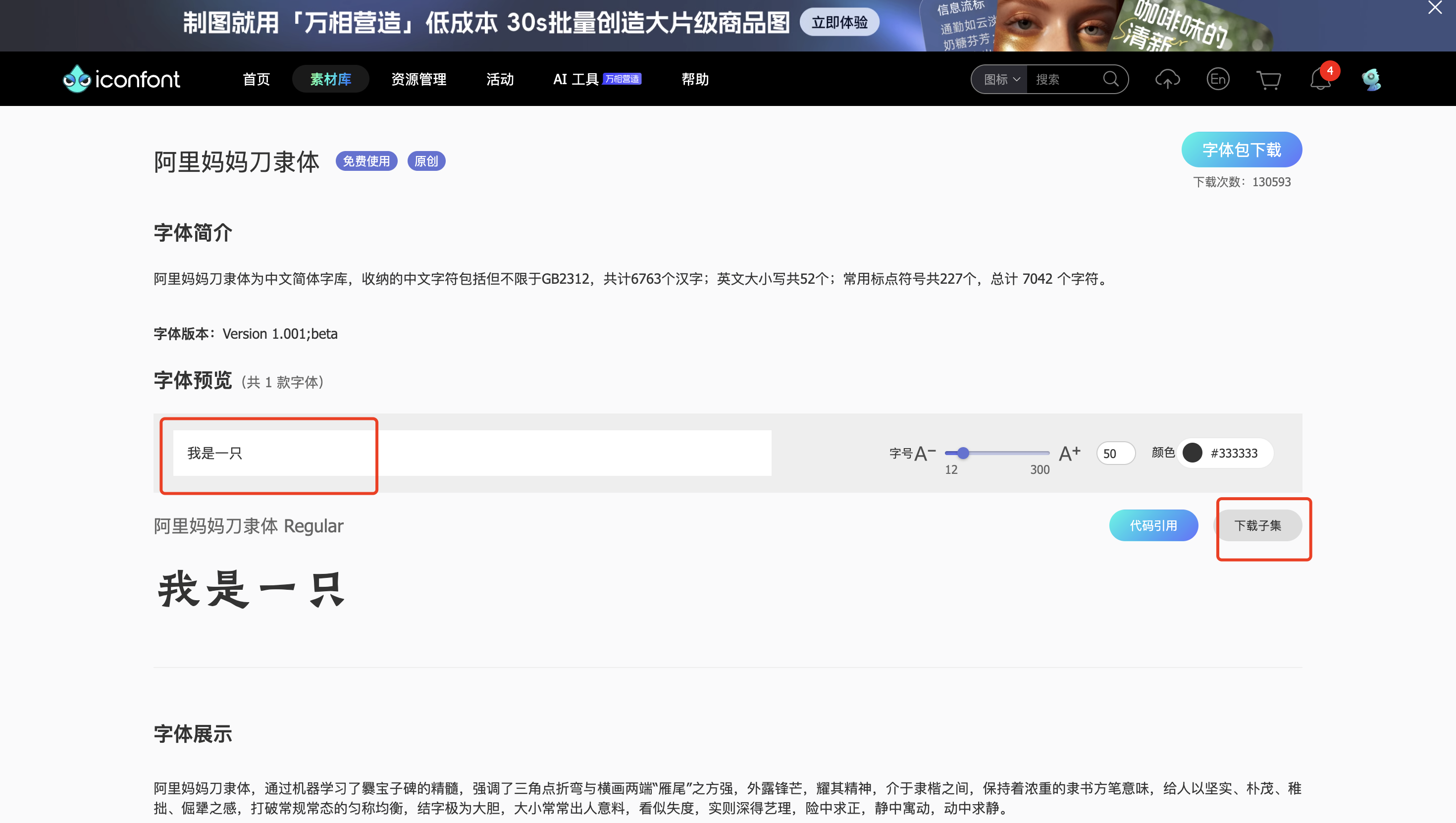Open the 活动 navigation item

pyautogui.click(x=500, y=79)
